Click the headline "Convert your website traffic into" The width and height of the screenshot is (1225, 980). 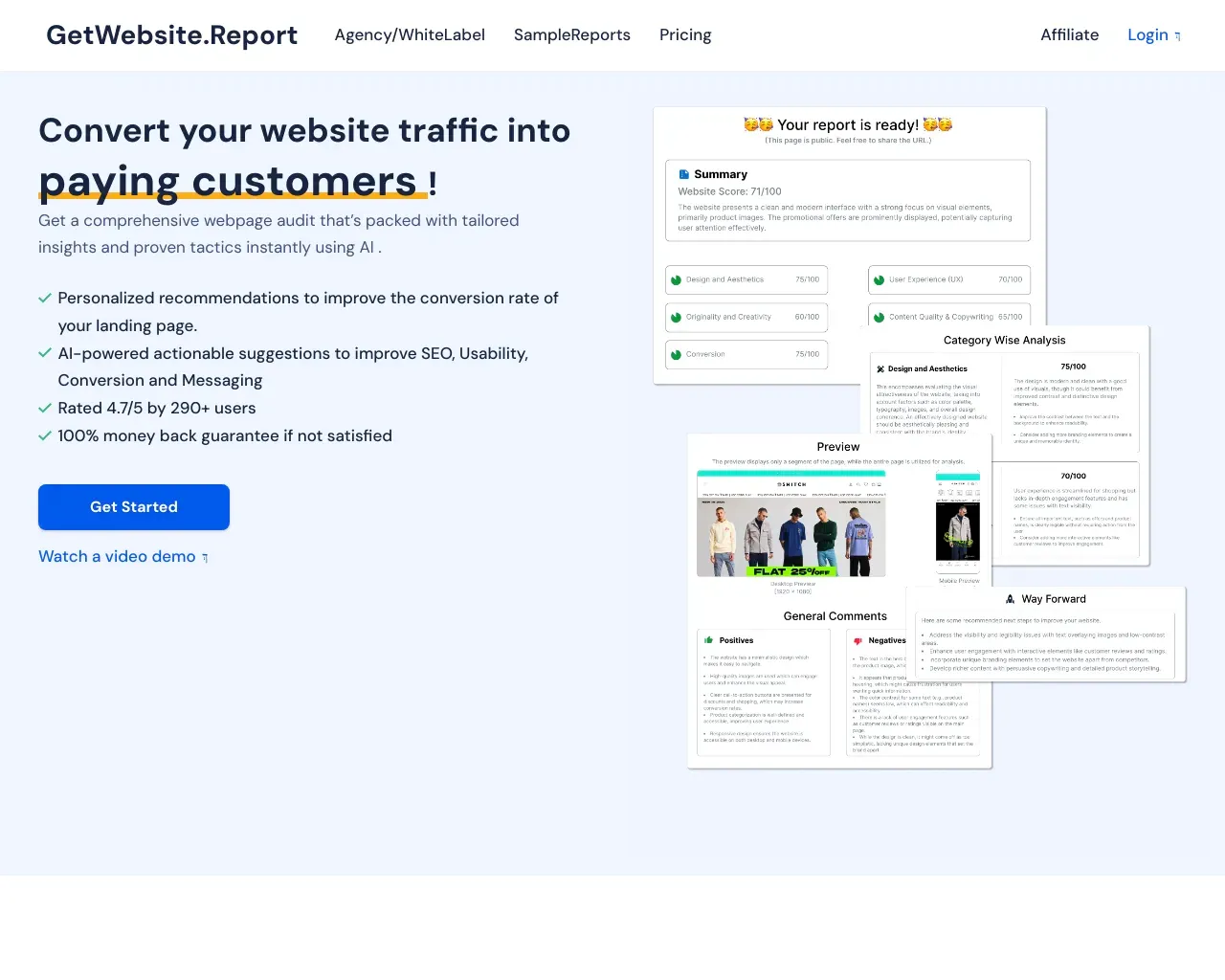click(304, 130)
